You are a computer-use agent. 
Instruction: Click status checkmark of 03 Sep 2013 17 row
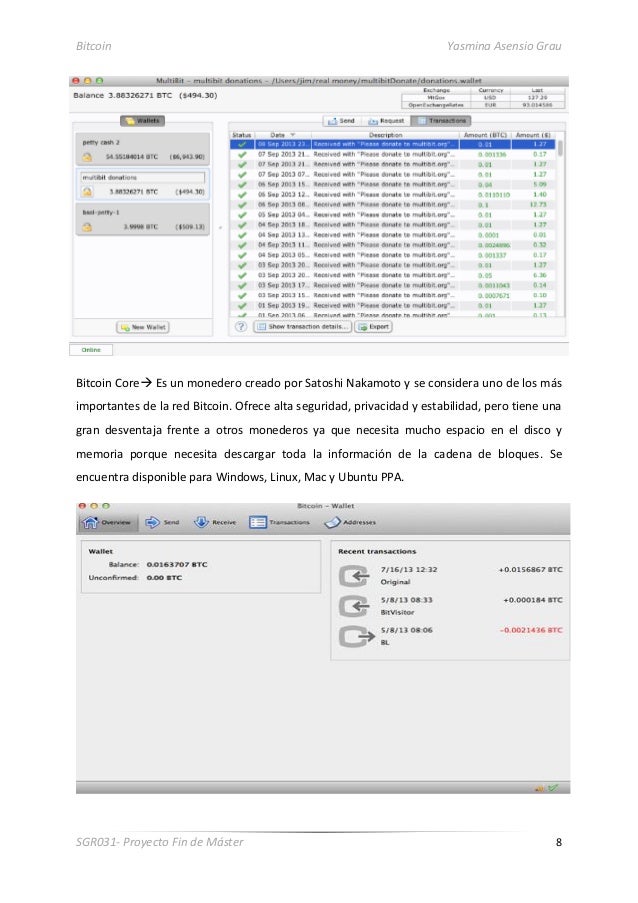[242, 285]
